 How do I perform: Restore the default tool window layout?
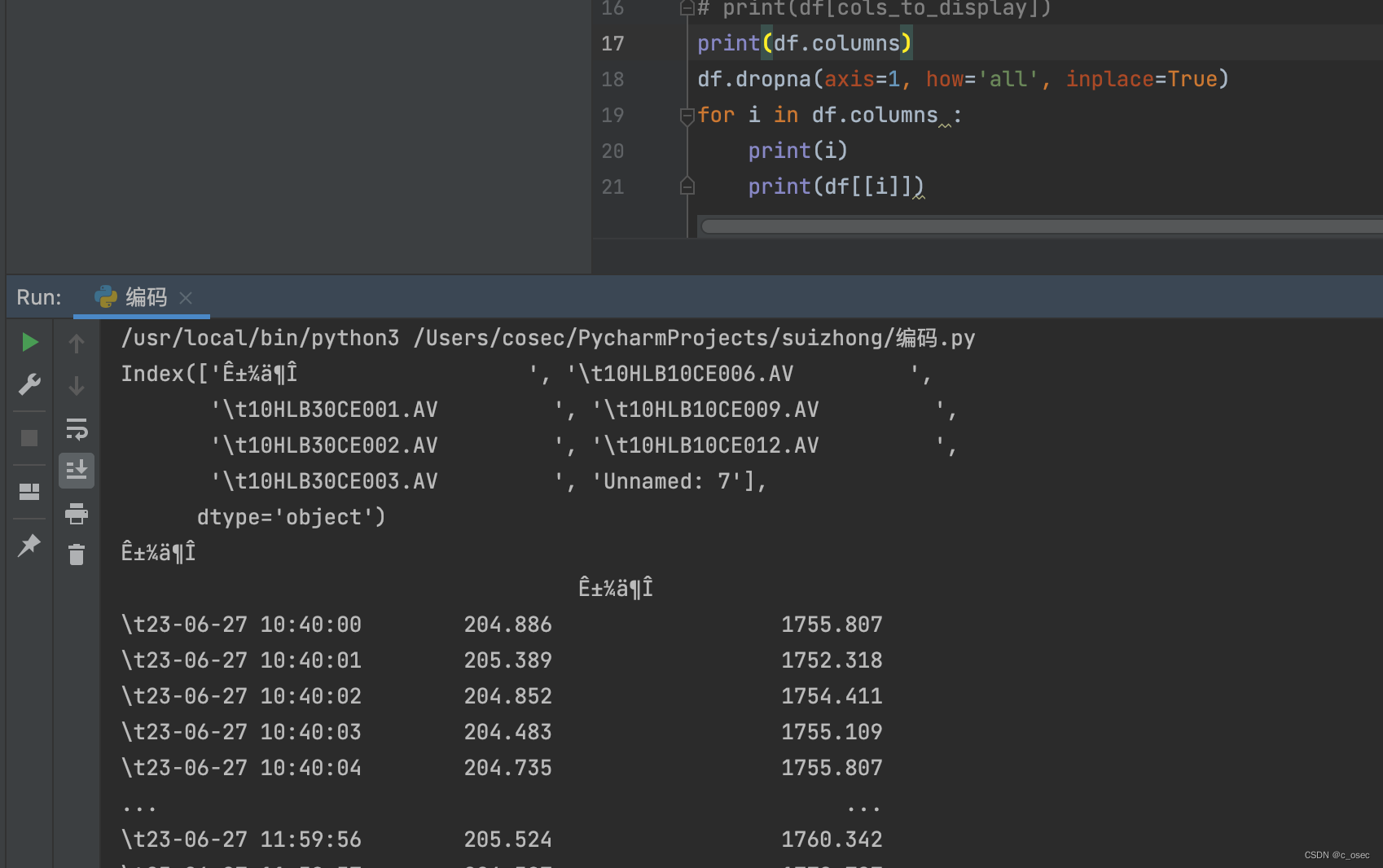29,492
